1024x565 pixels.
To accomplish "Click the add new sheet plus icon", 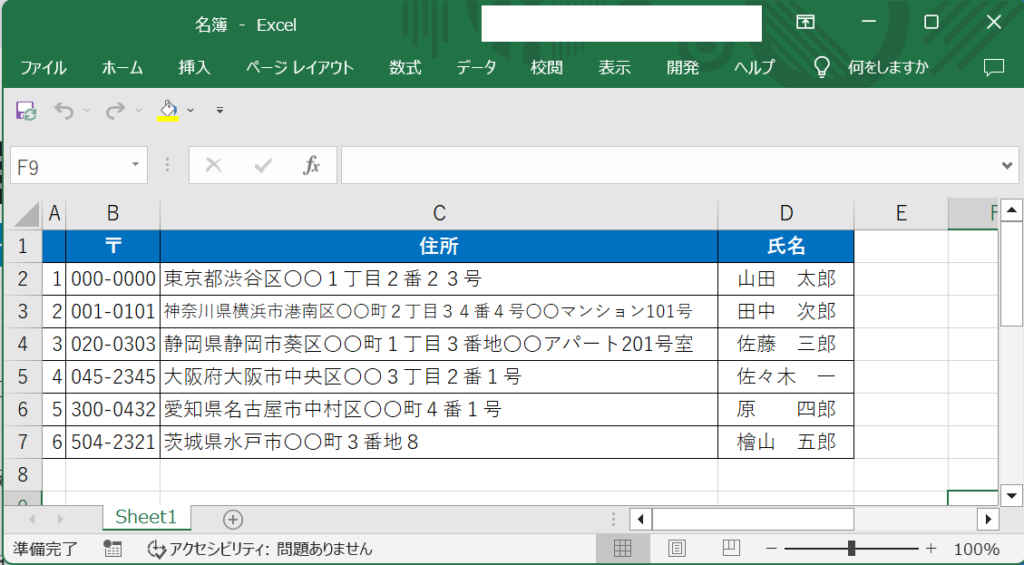I will tap(232, 519).
